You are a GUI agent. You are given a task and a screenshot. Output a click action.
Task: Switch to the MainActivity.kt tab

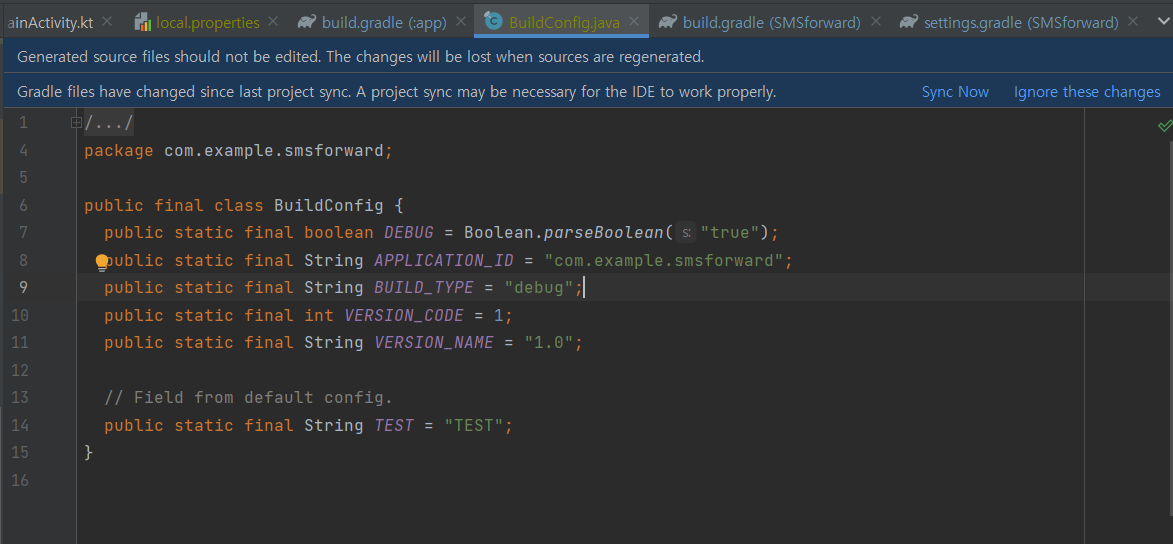(x=50, y=22)
